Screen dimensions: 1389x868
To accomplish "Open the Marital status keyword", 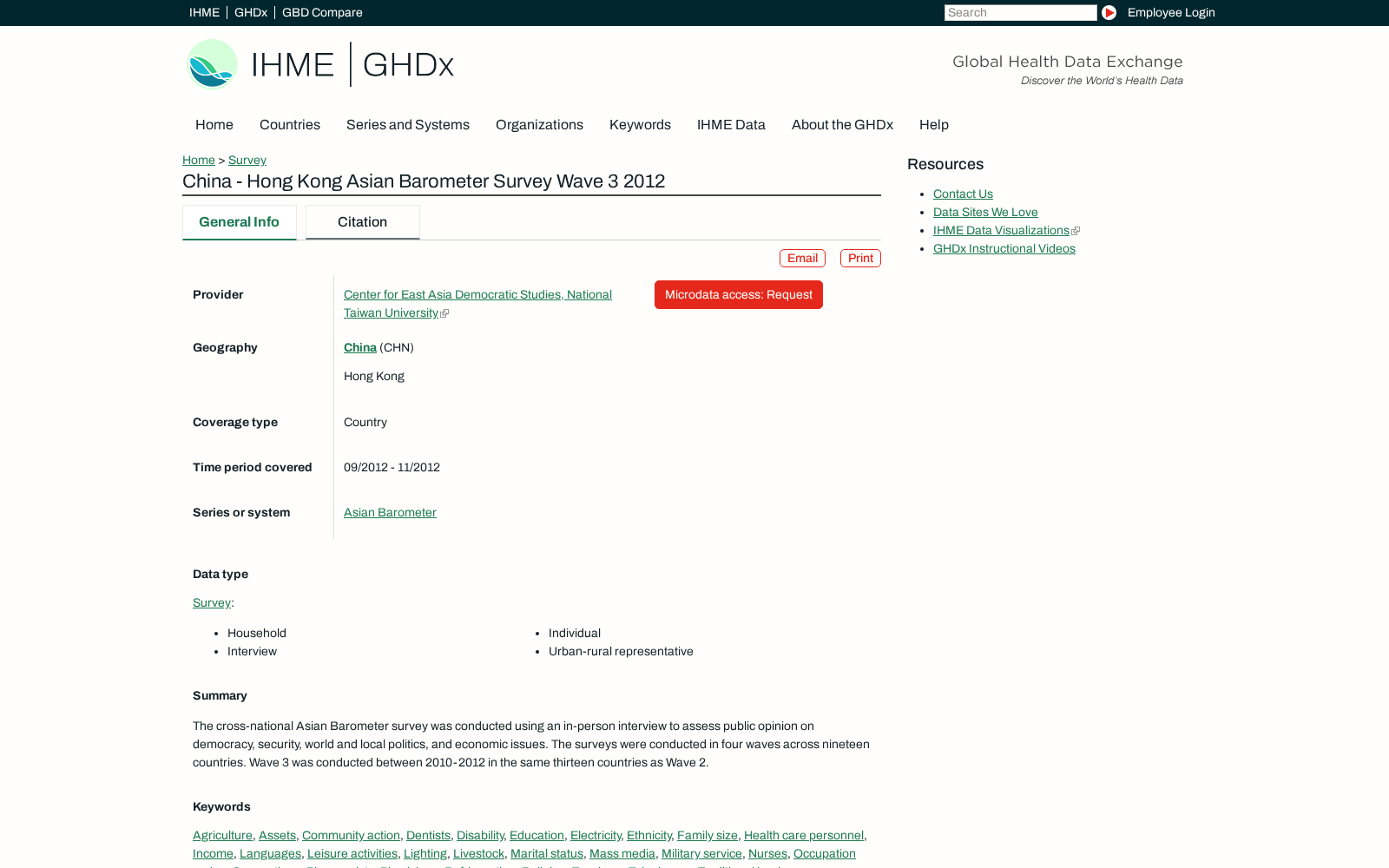I will (x=547, y=853).
